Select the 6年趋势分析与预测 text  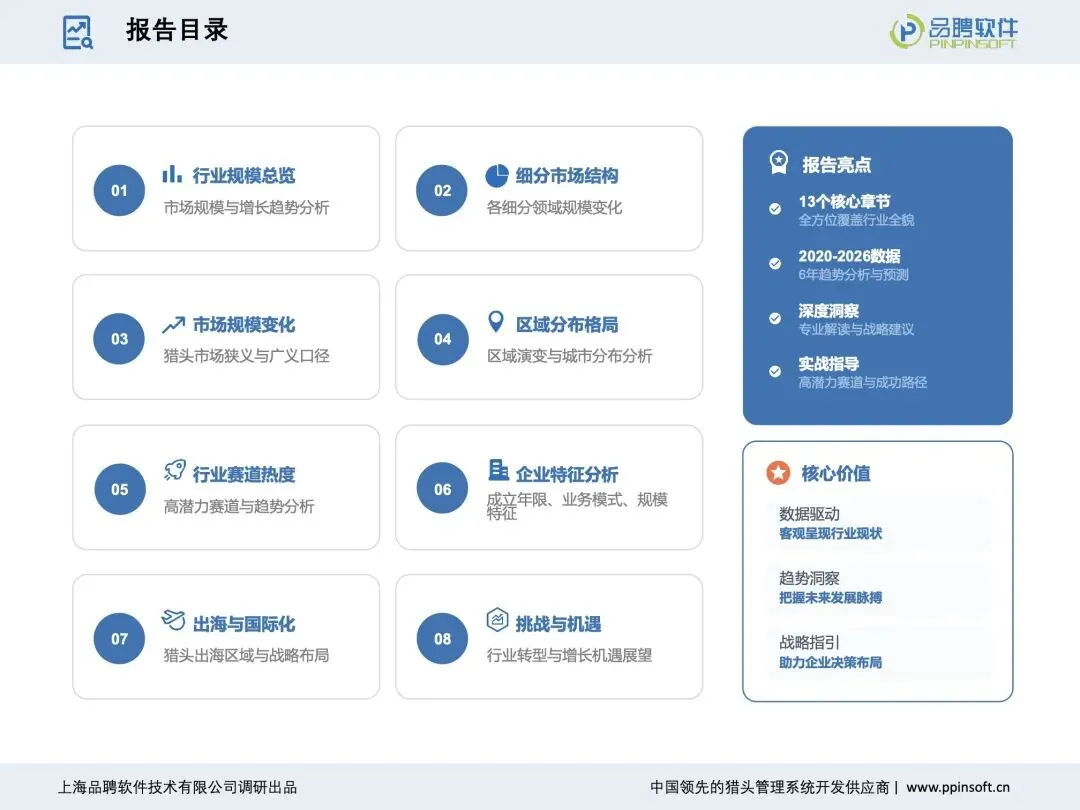click(853, 274)
